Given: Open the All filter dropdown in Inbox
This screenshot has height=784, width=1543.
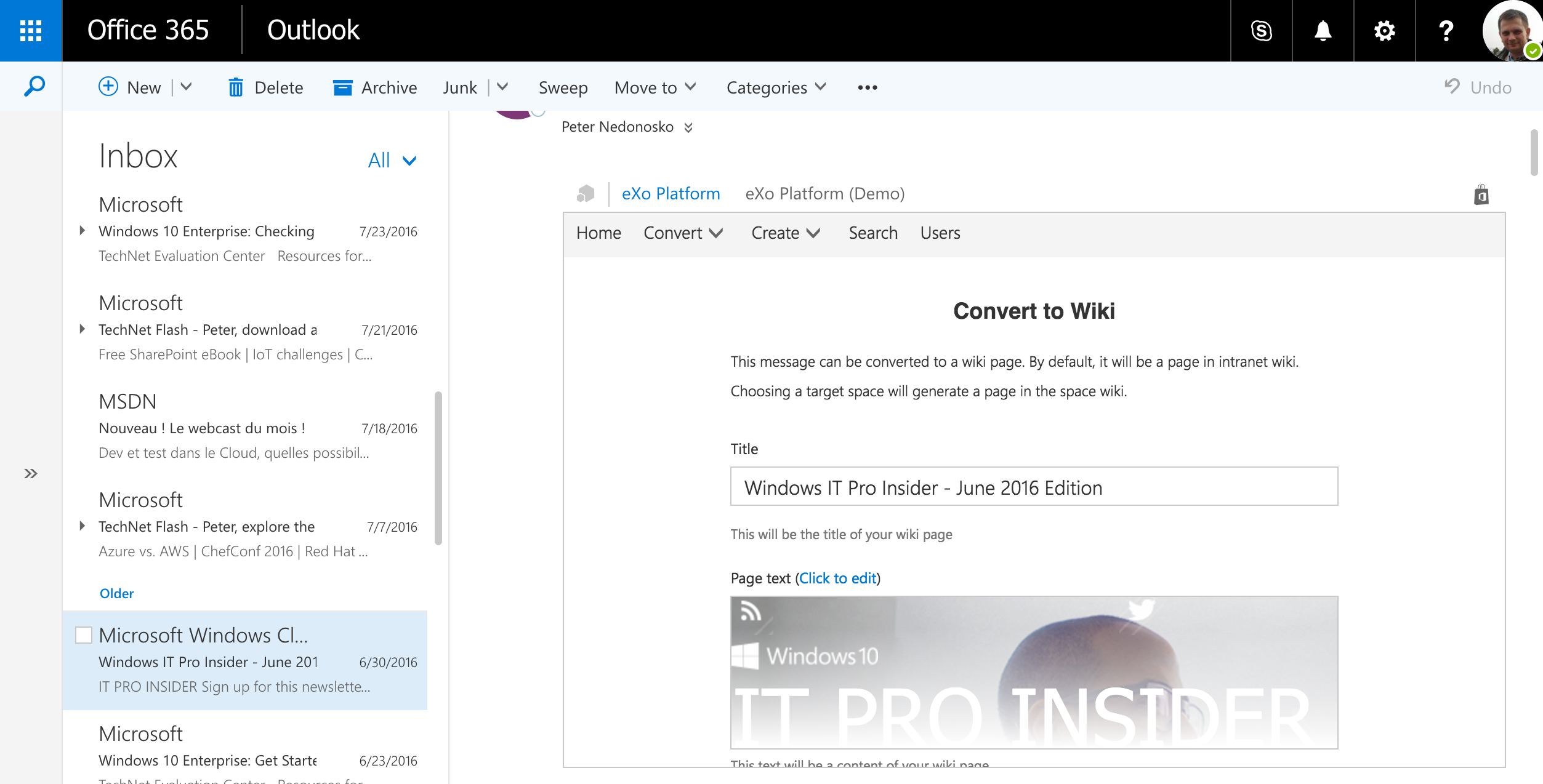Looking at the screenshot, I should tap(392, 161).
